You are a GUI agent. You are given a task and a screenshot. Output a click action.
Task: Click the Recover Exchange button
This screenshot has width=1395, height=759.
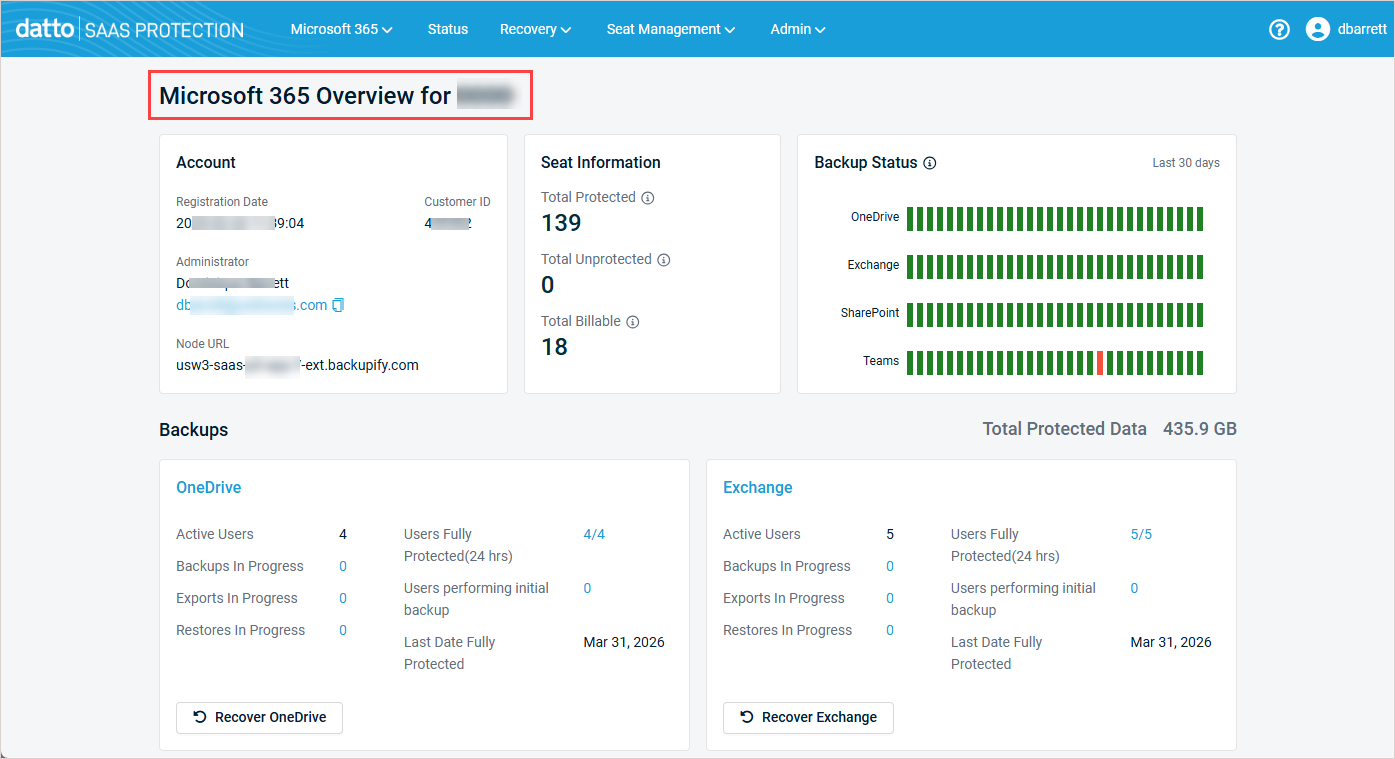(x=807, y=717)
